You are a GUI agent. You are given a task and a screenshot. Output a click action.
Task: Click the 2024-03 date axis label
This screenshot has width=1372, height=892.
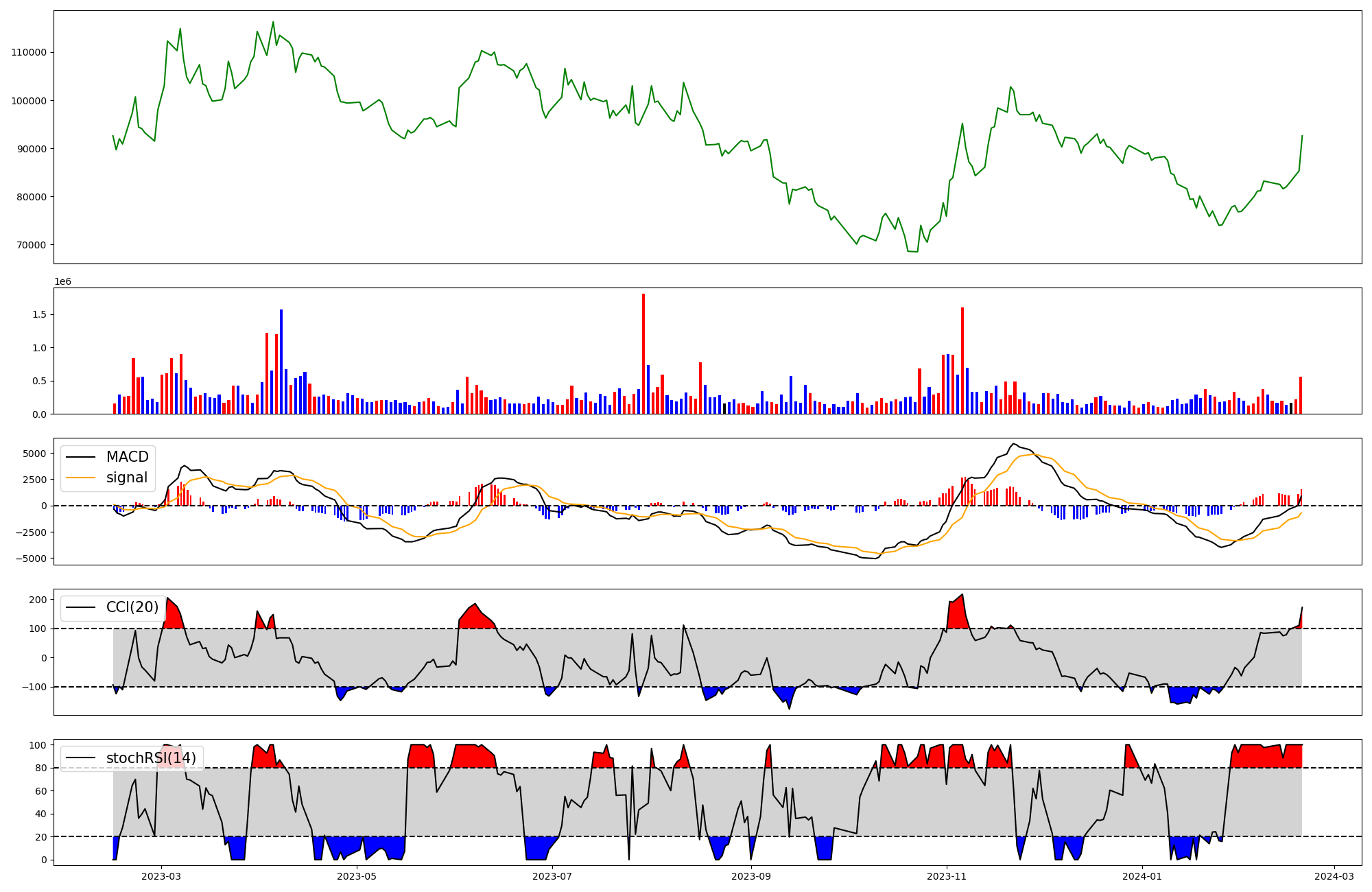pos(1334,876)
